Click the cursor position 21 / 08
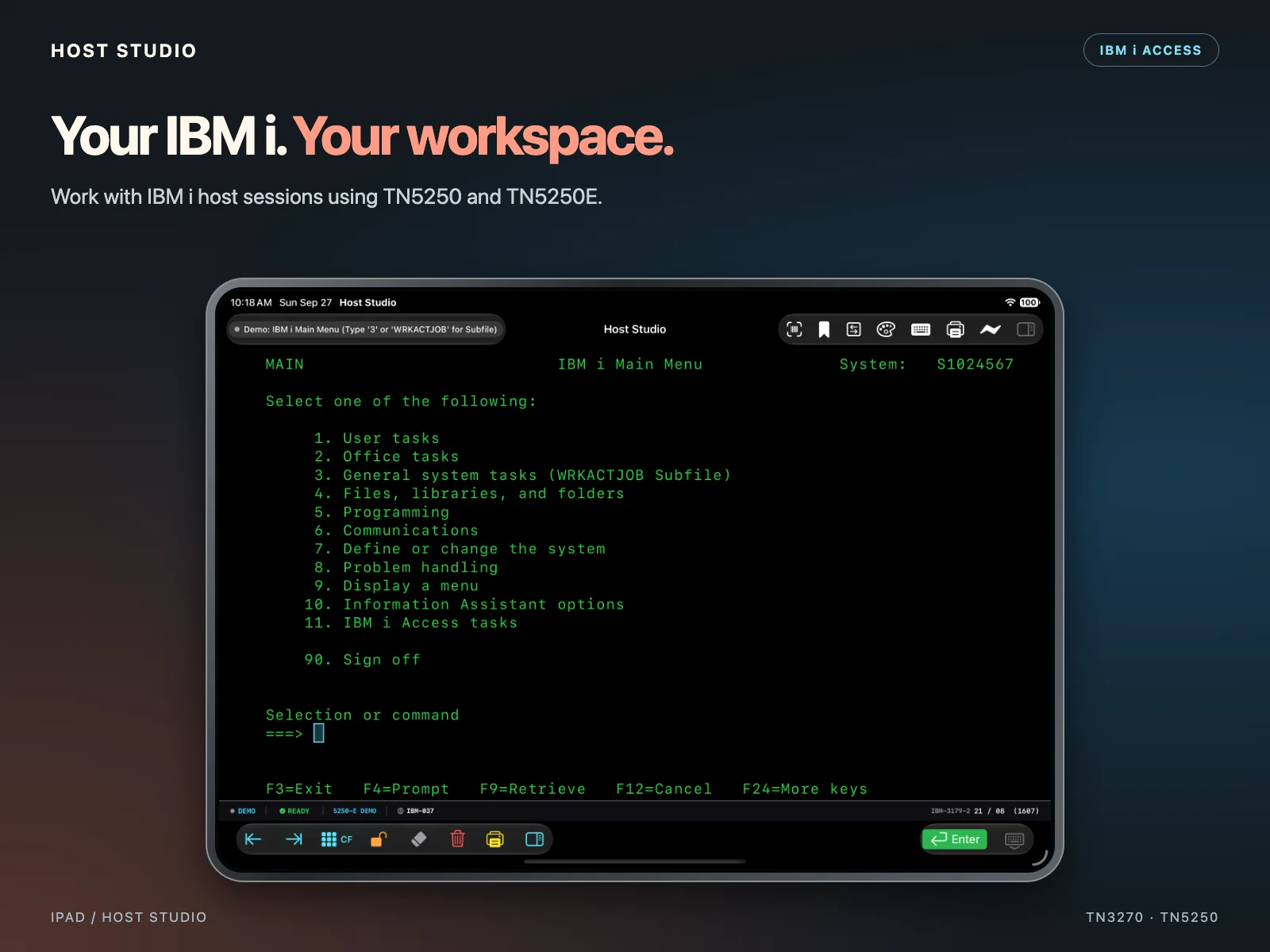 coord(989,811)
